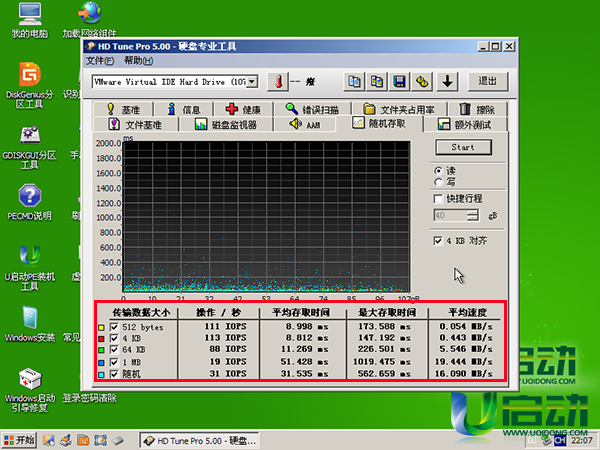Switch to the AAM tab
The height and width of the screenshot is (450, 600).
(x=305, y=124)
